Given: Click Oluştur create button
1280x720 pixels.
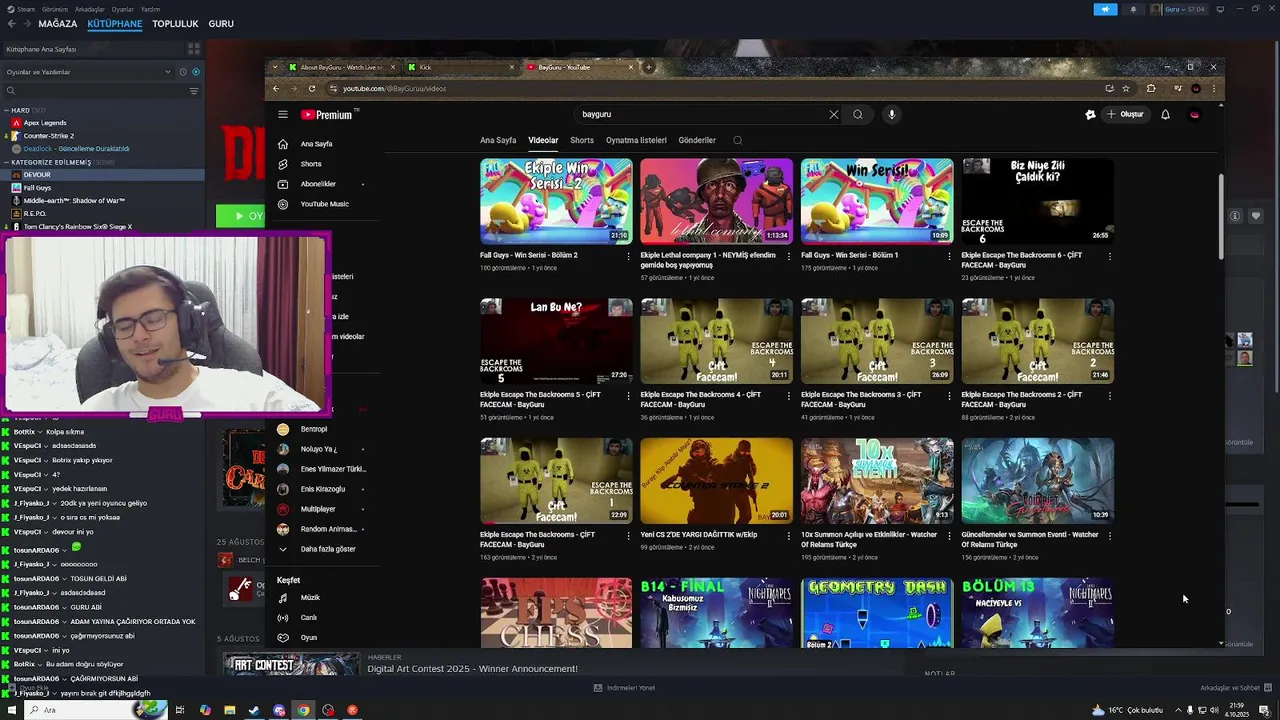Looking at the screenshot, I should coord(1125,114).
